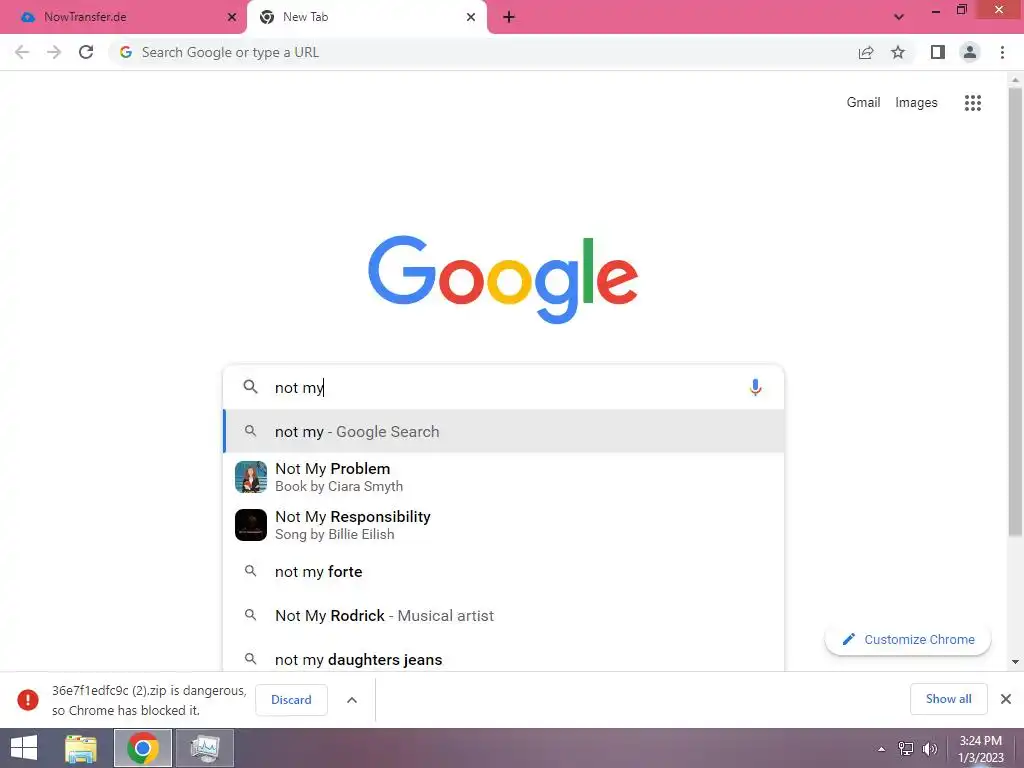Click the Google logo
This screenshot has height=768, width=1024.
point(503,280)
